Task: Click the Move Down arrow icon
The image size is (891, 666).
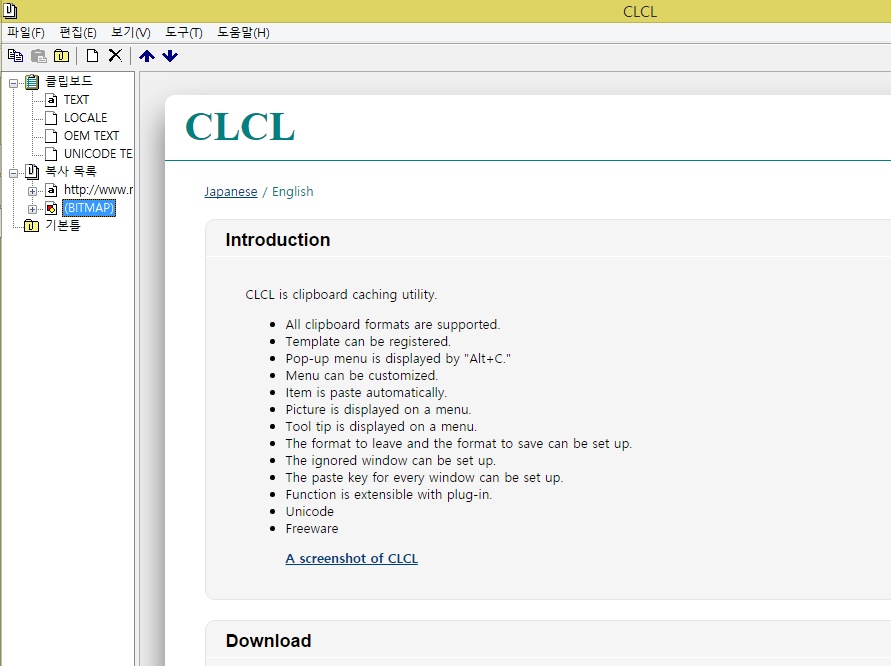Action: tap(170, 56)
